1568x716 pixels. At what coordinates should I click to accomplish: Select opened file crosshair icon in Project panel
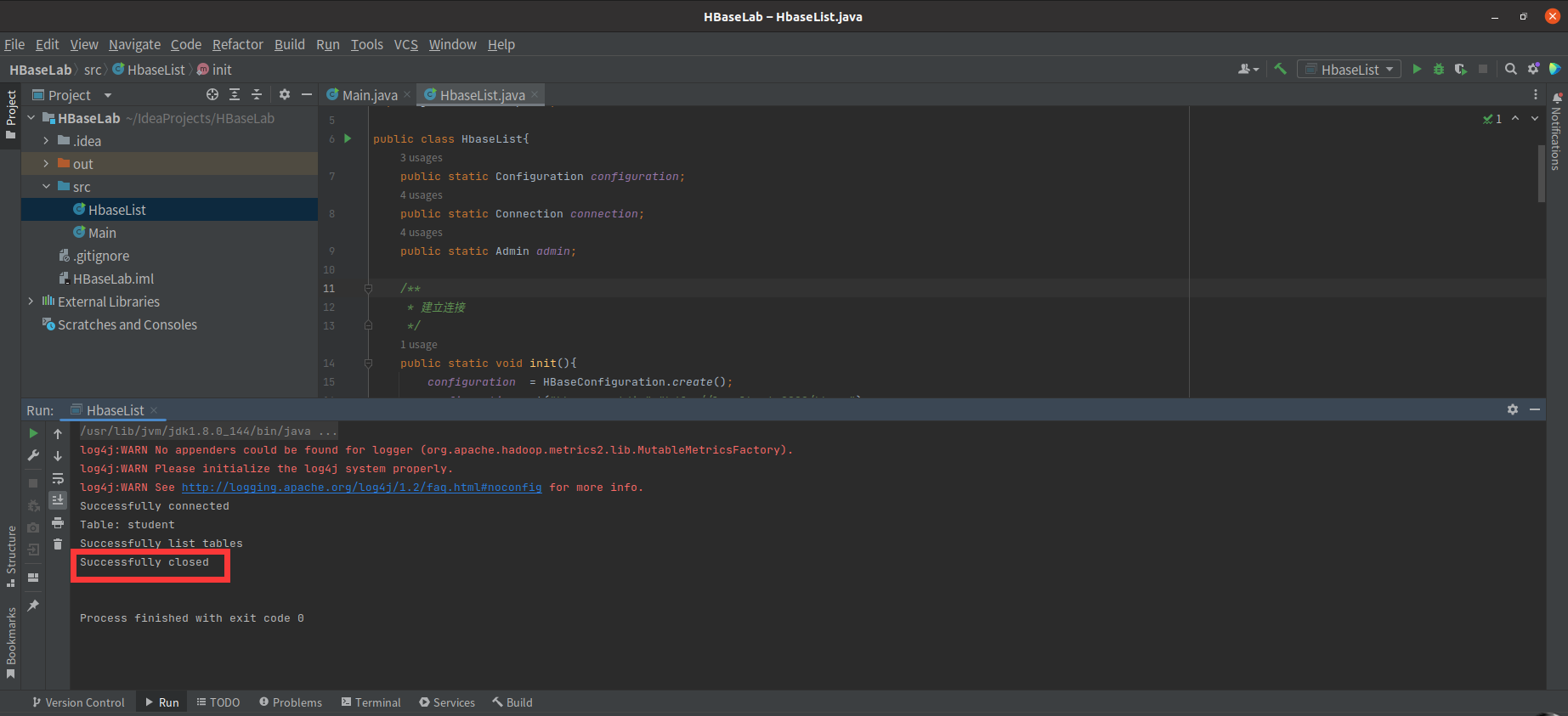tap(212, 94)
